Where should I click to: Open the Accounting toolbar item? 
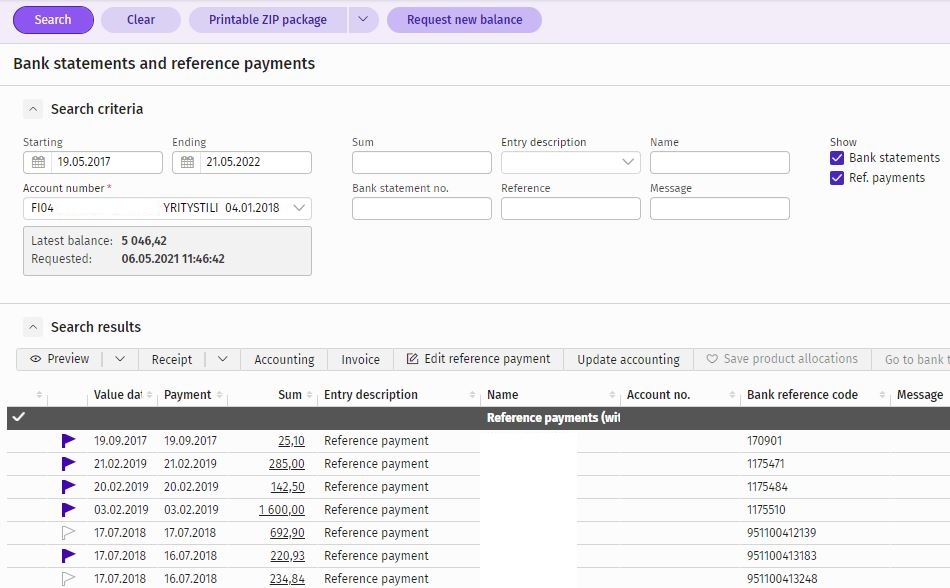(284, 360)
